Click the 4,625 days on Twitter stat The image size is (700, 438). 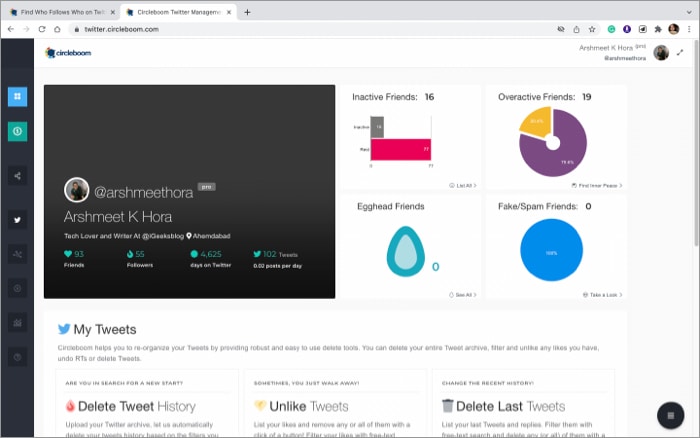point(211,259)
